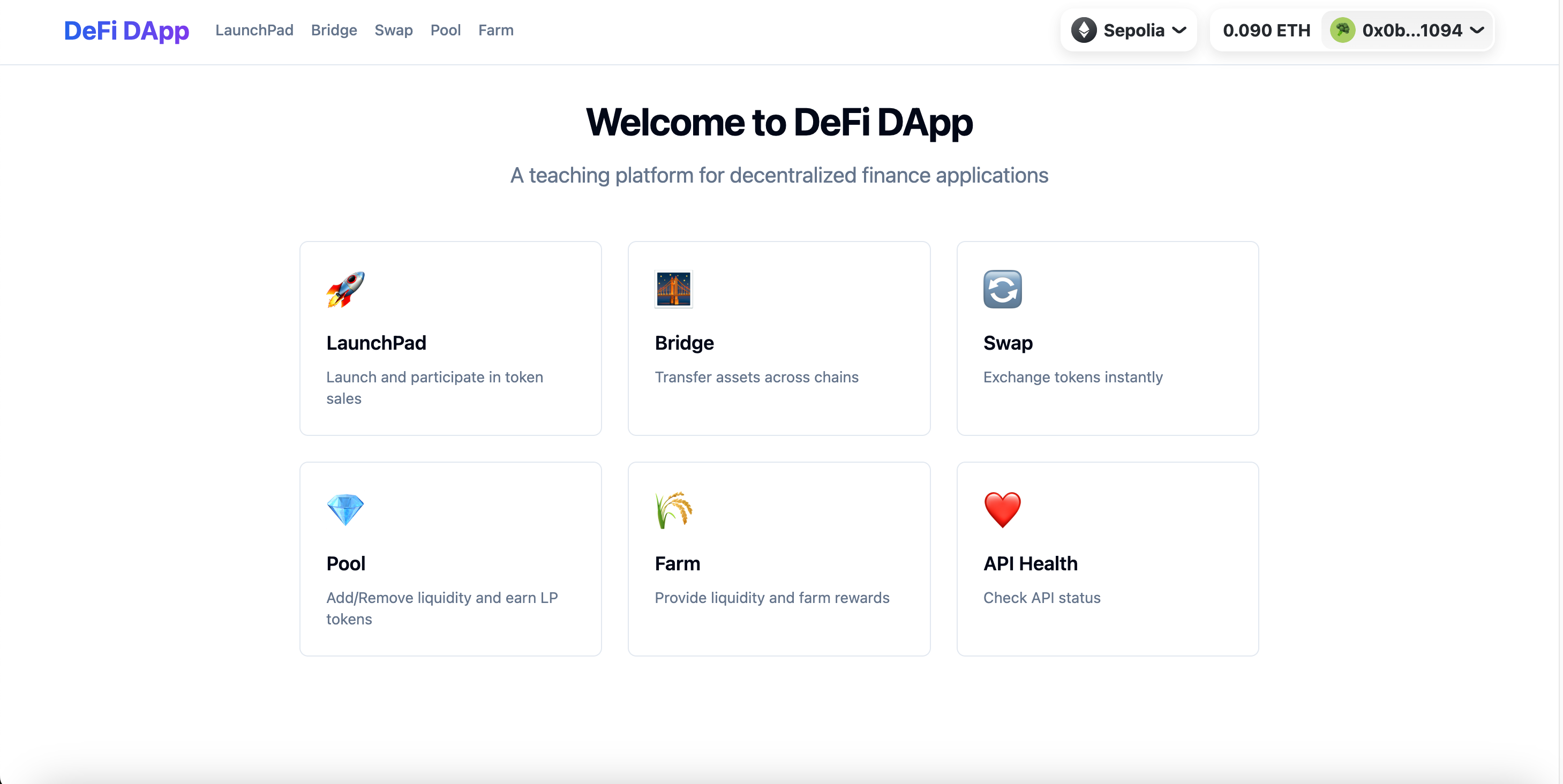The image size is (1563, 784).
Task: Open Farm from the header menu
Action: click(x=495, y=31)
